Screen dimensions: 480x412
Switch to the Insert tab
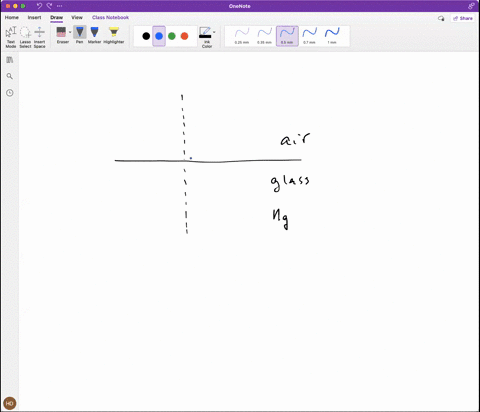[34, 17]
